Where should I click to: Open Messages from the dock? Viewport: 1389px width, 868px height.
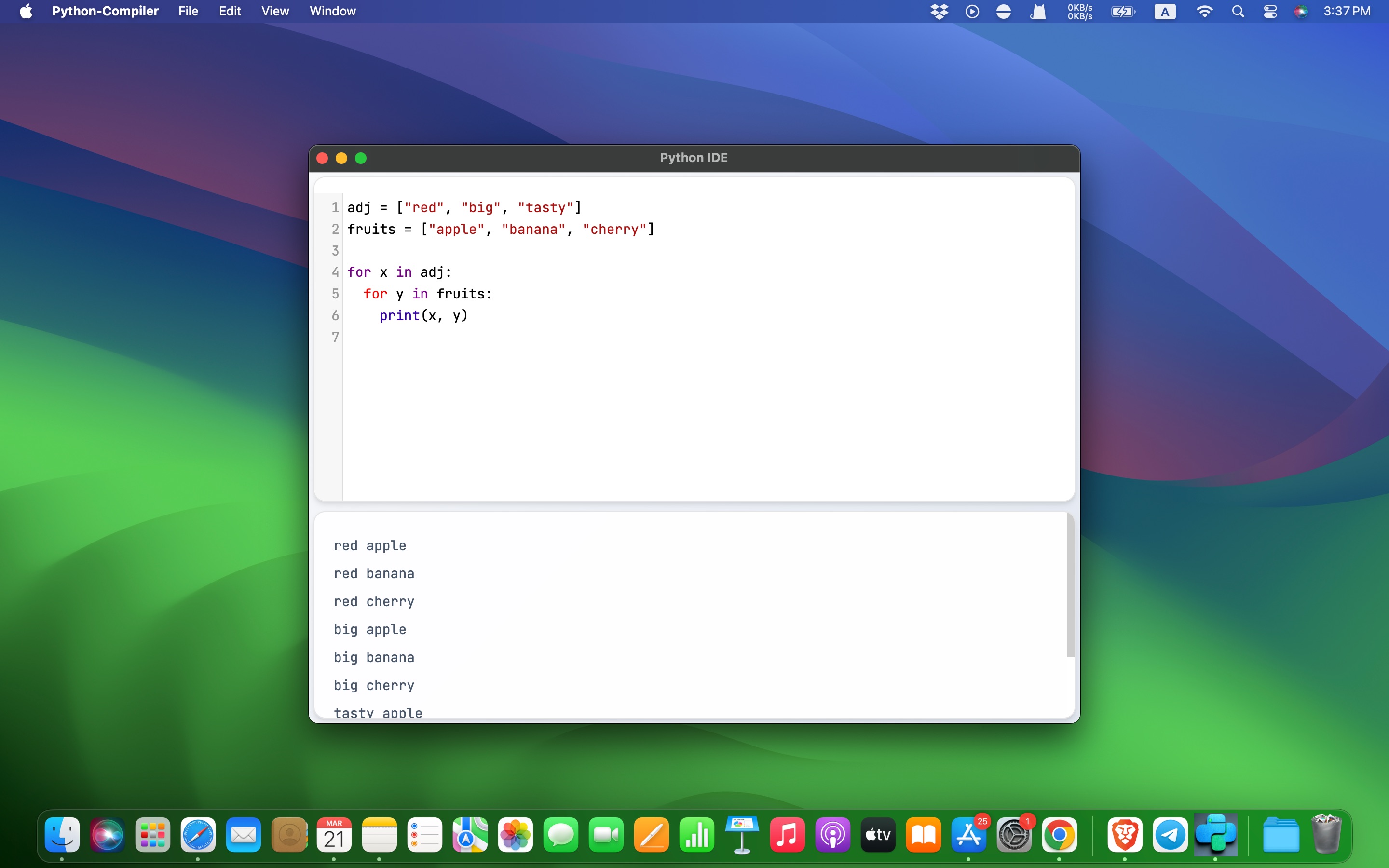[x=561, y=835]
